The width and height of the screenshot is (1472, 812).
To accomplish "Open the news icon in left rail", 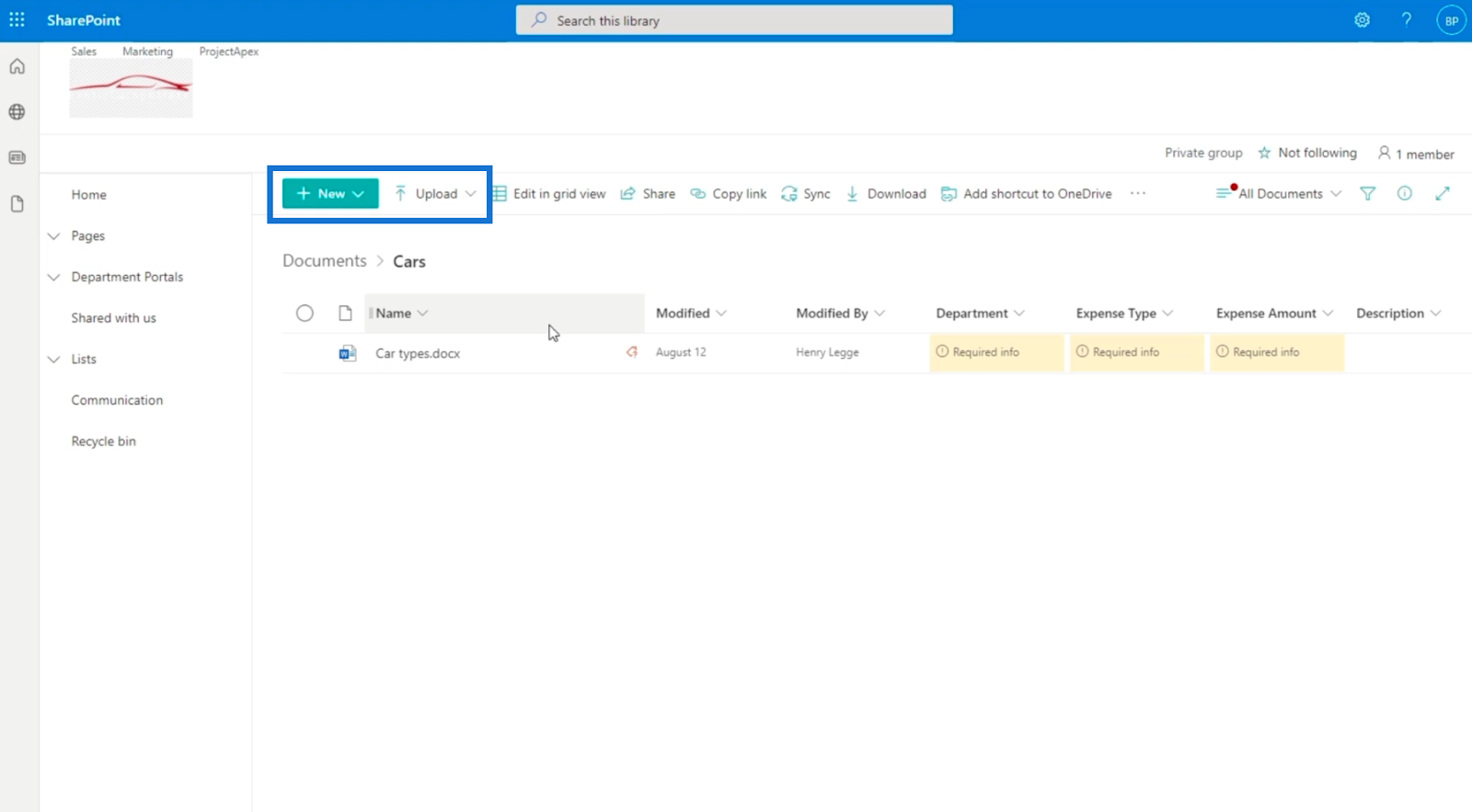I will (x=17, y=157).
